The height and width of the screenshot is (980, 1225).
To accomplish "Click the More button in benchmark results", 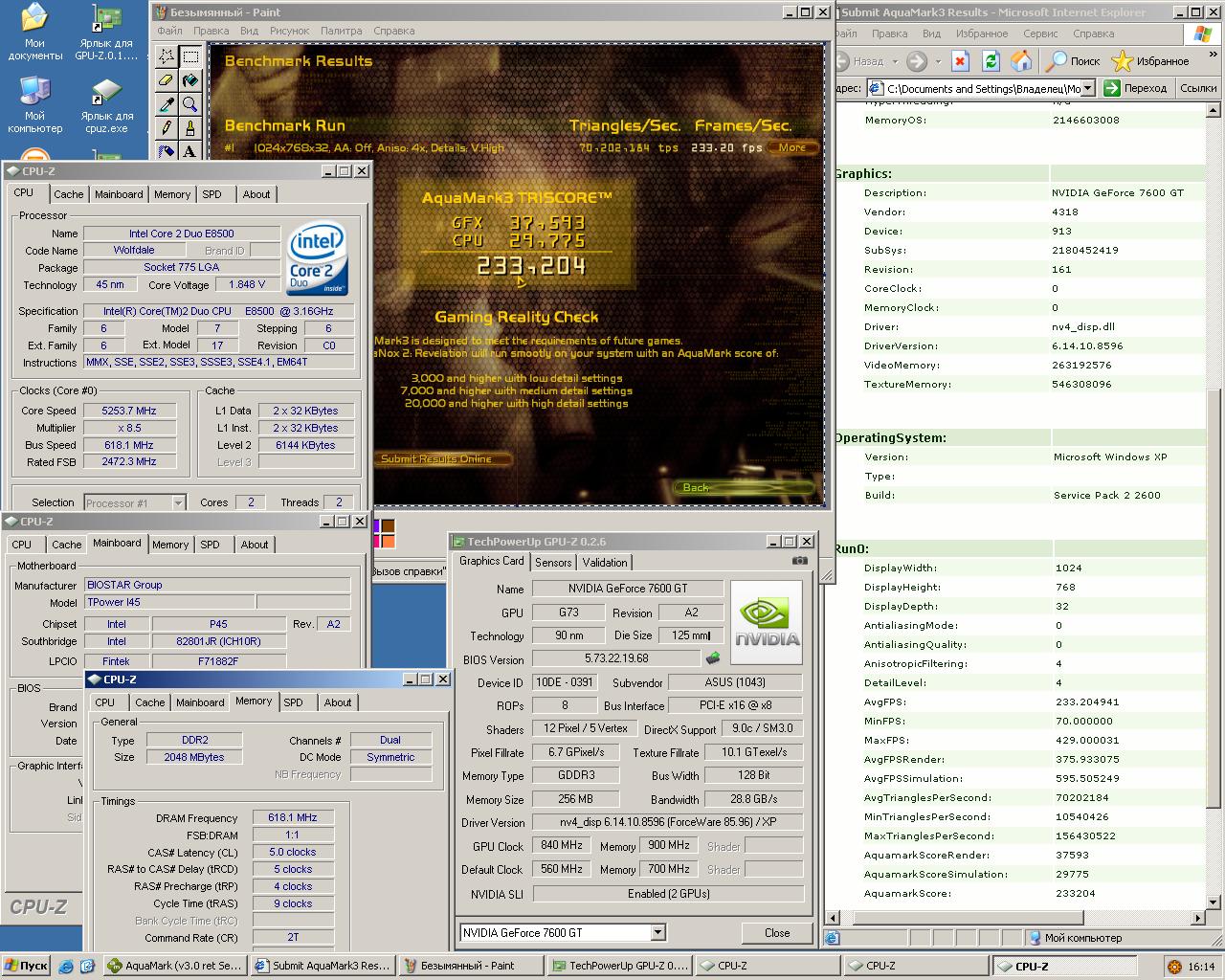I will (792, 147).
